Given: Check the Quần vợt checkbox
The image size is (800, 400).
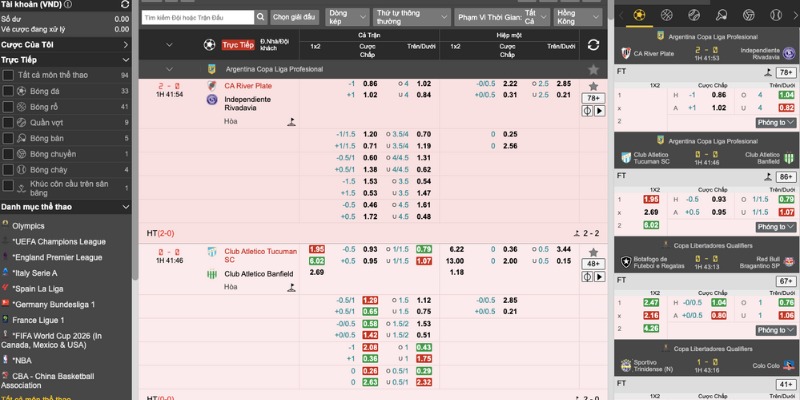Looking at the screenshot, I should [x=8, y=123].
